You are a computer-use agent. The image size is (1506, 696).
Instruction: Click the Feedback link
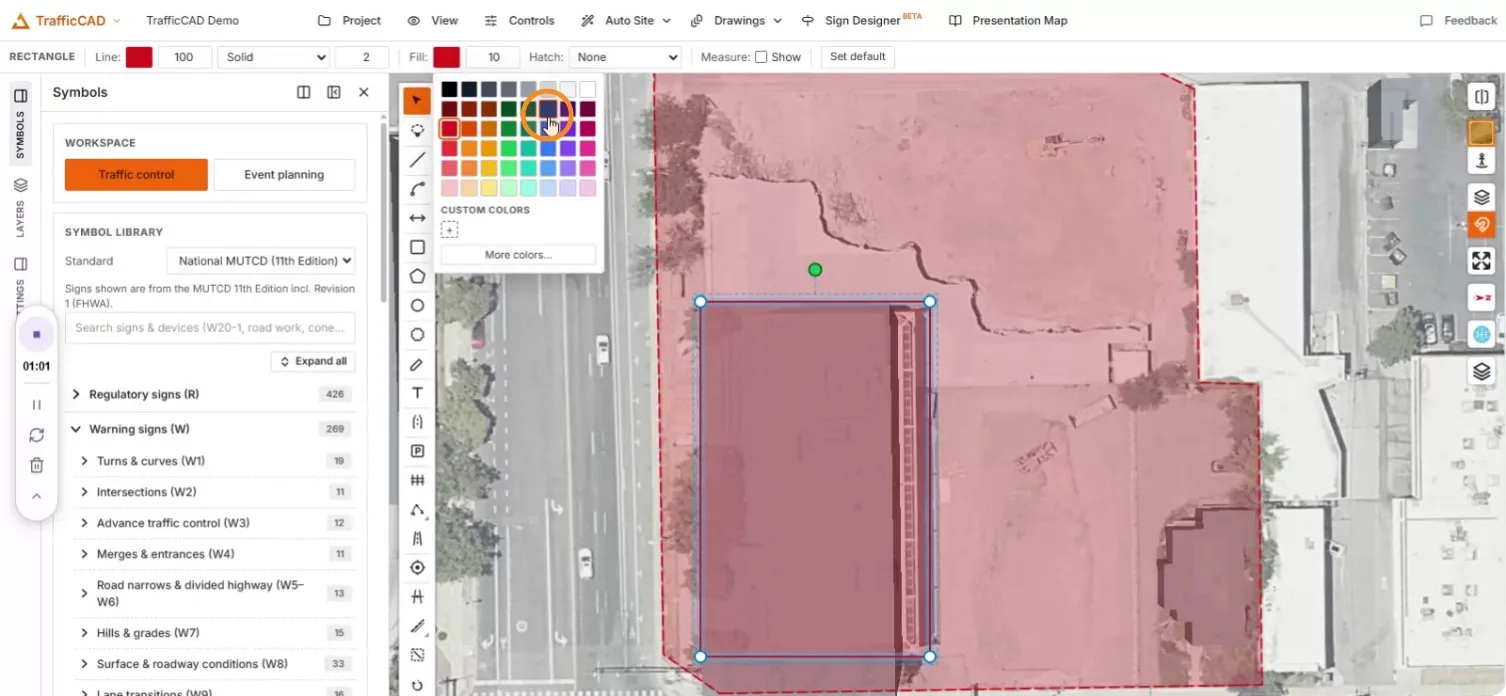pos(1458,20)
